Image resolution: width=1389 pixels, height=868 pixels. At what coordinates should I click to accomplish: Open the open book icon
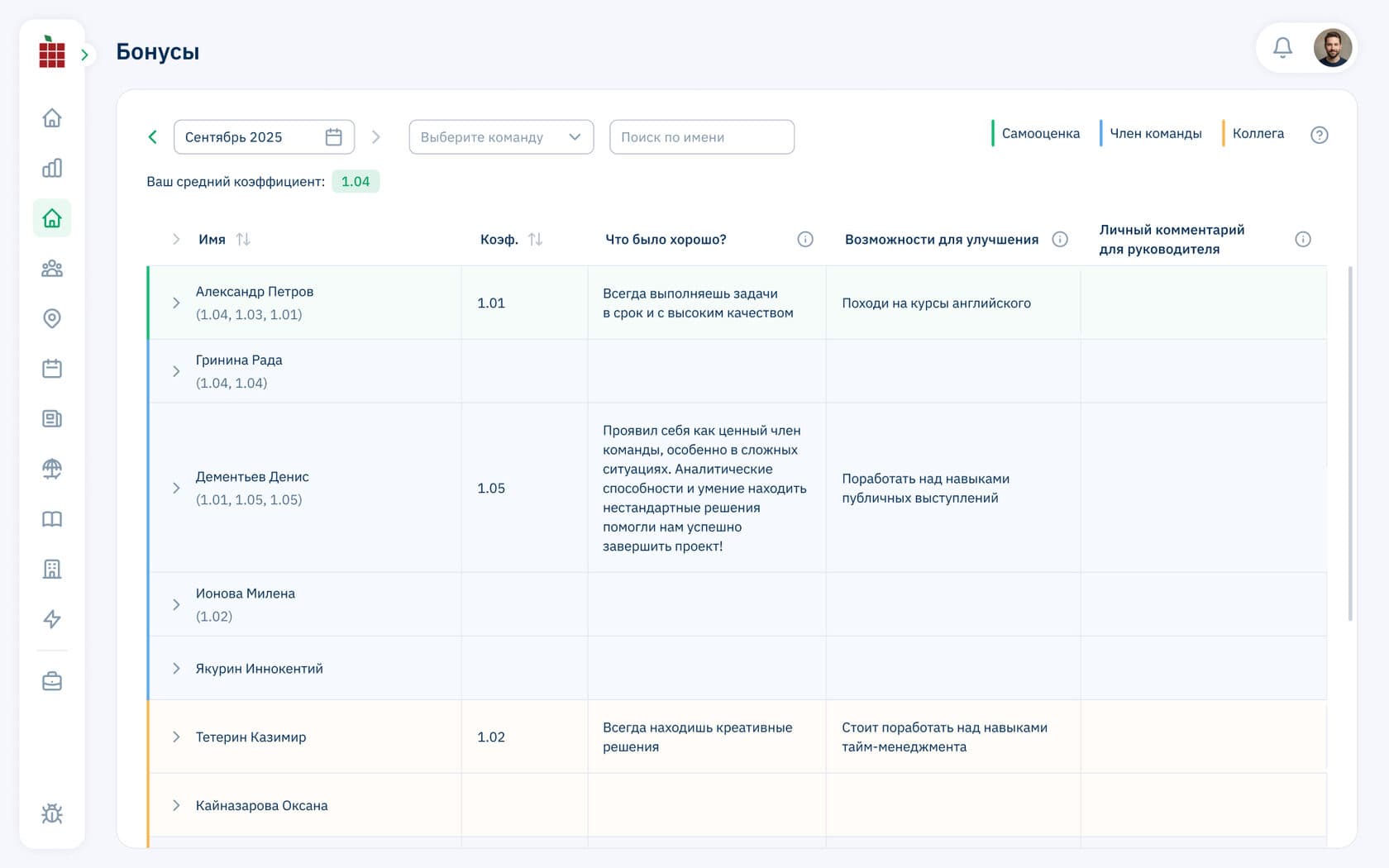coord(52,519)
